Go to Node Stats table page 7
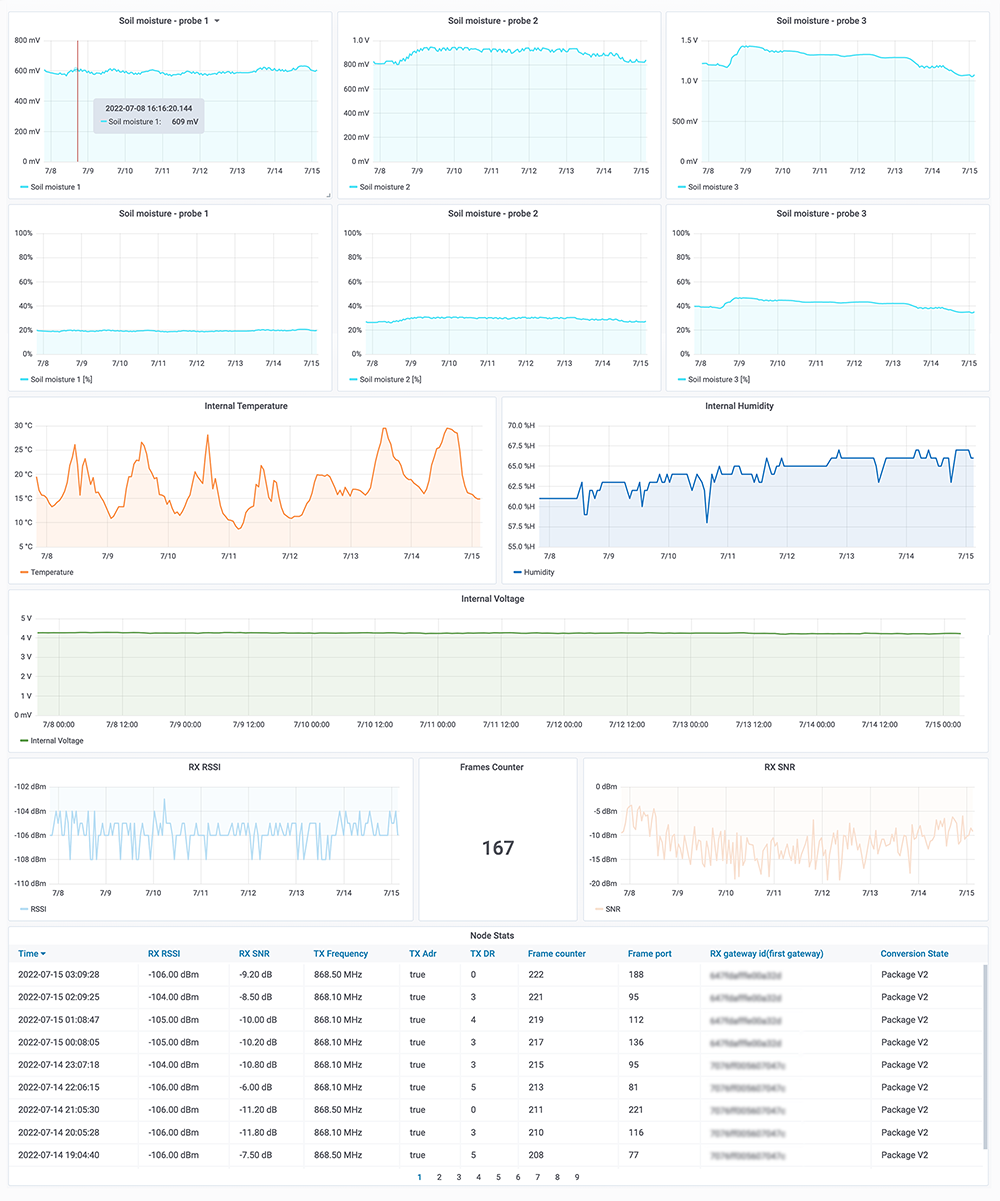Screen dimensions: 1000x1201 coord(537,1177)
